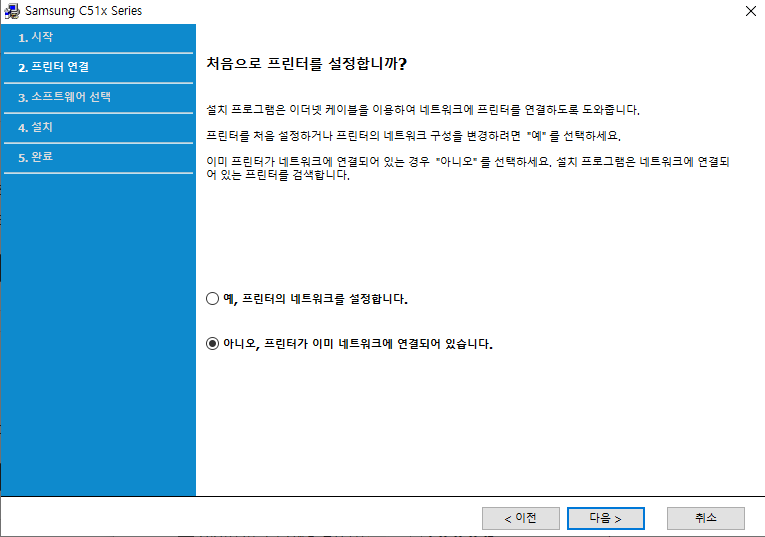
Task: Click the paragraph starting '프린터를 처음 설정하거나'
Action: pyautogui.click(x=413, y=136)
